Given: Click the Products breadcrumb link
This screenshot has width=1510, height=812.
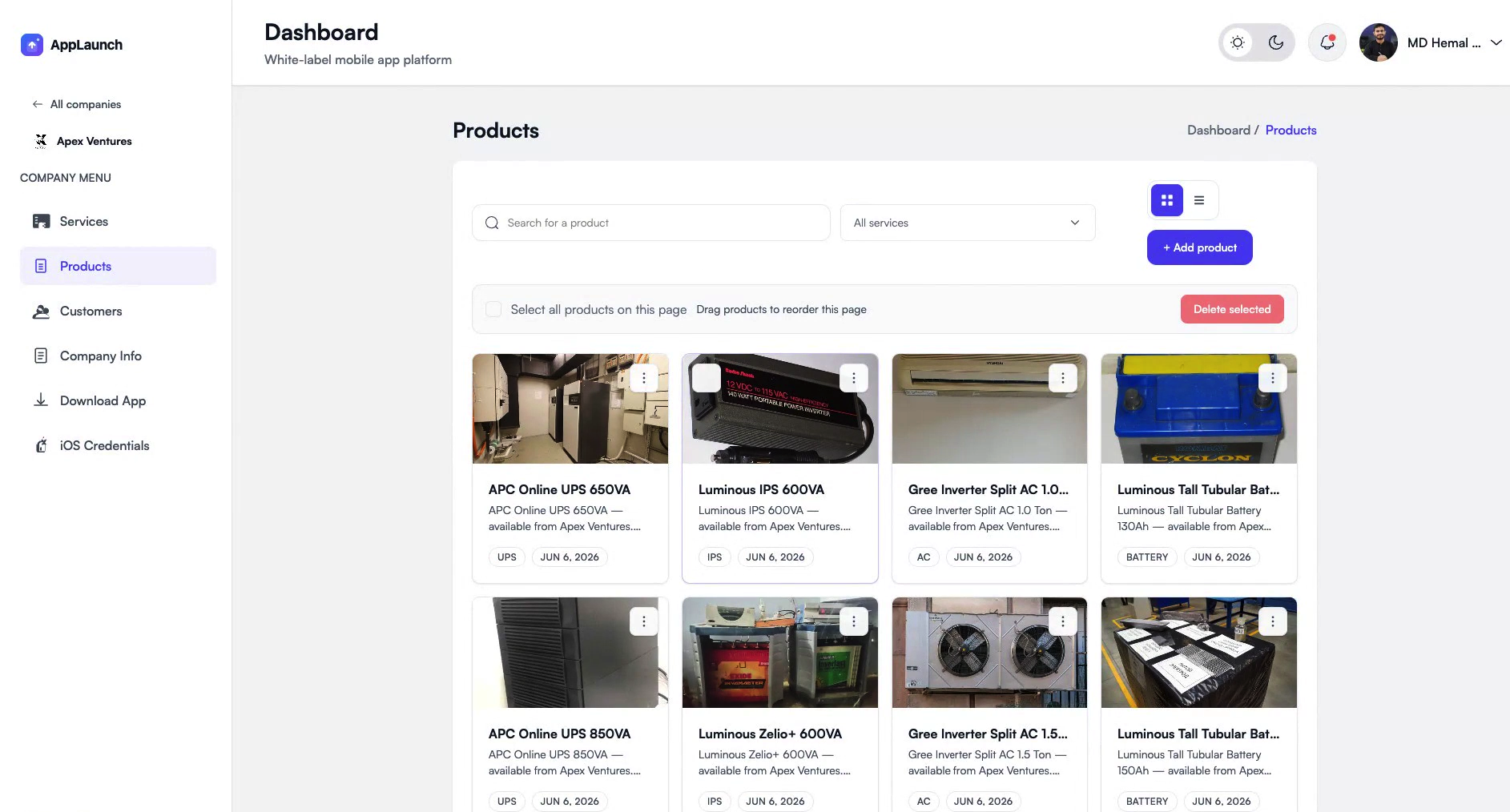Looking at the screenshot, I should [1291, 130].
